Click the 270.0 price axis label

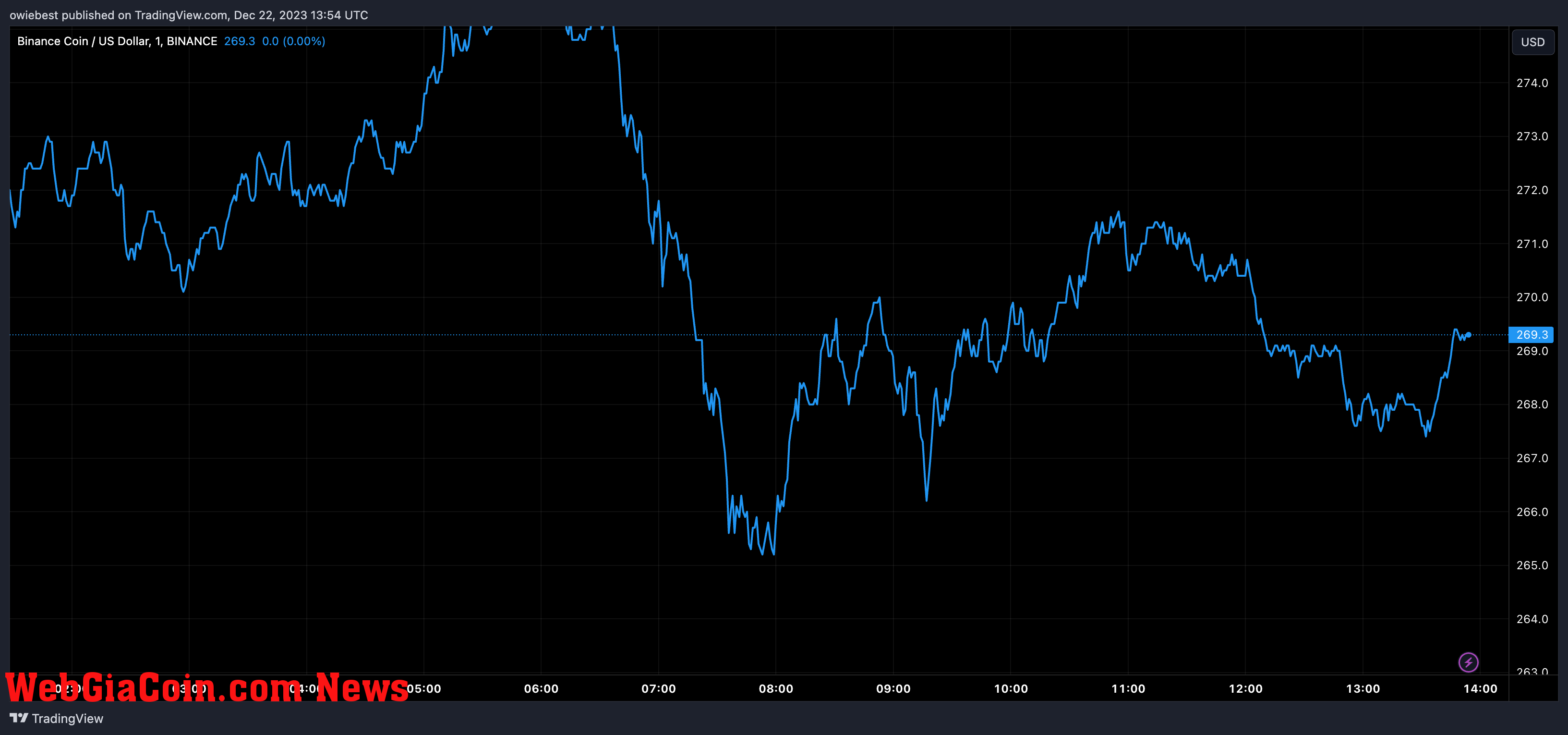[x=1532, y=297]
